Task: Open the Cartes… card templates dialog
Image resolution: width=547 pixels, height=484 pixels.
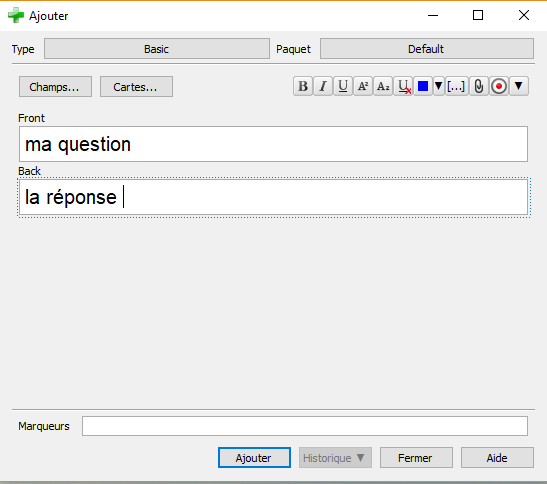Action: [136, 87]
